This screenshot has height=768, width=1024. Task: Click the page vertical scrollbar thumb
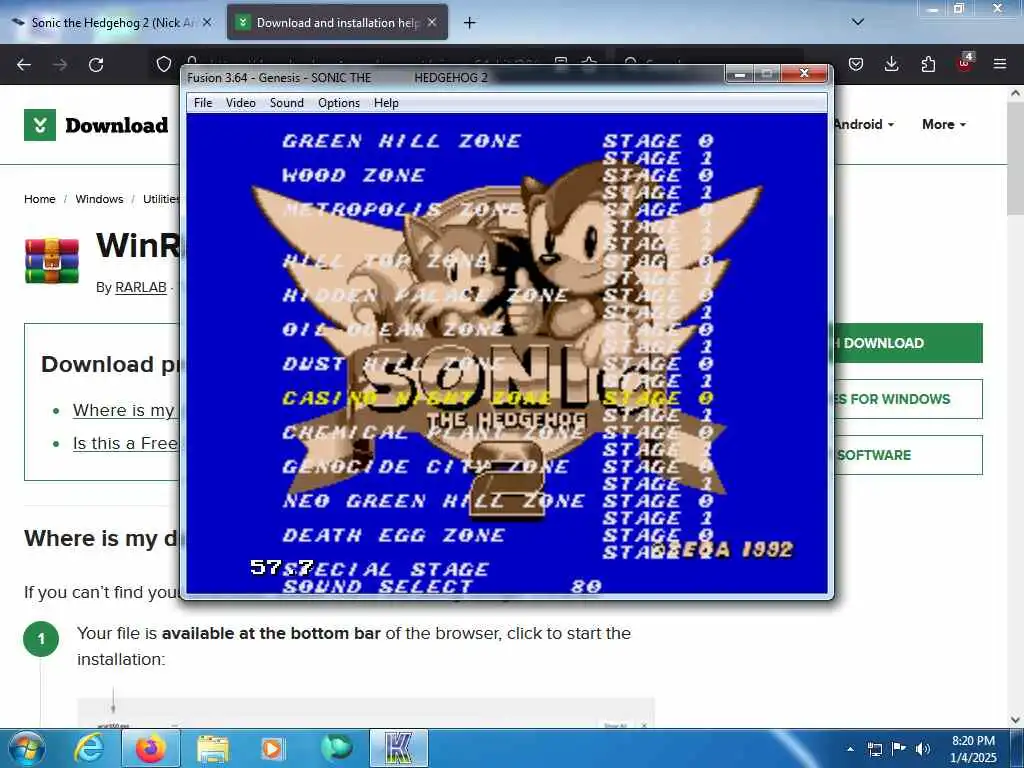(1016, 157)
